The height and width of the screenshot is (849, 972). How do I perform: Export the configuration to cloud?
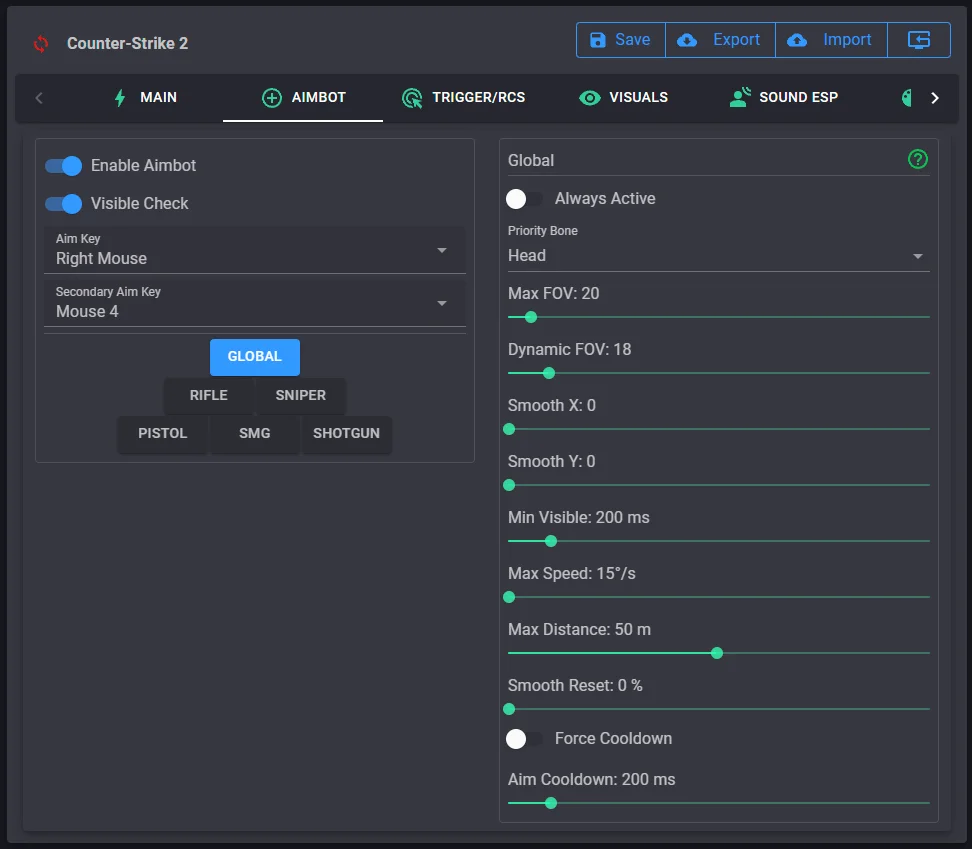tap(720, 40)
